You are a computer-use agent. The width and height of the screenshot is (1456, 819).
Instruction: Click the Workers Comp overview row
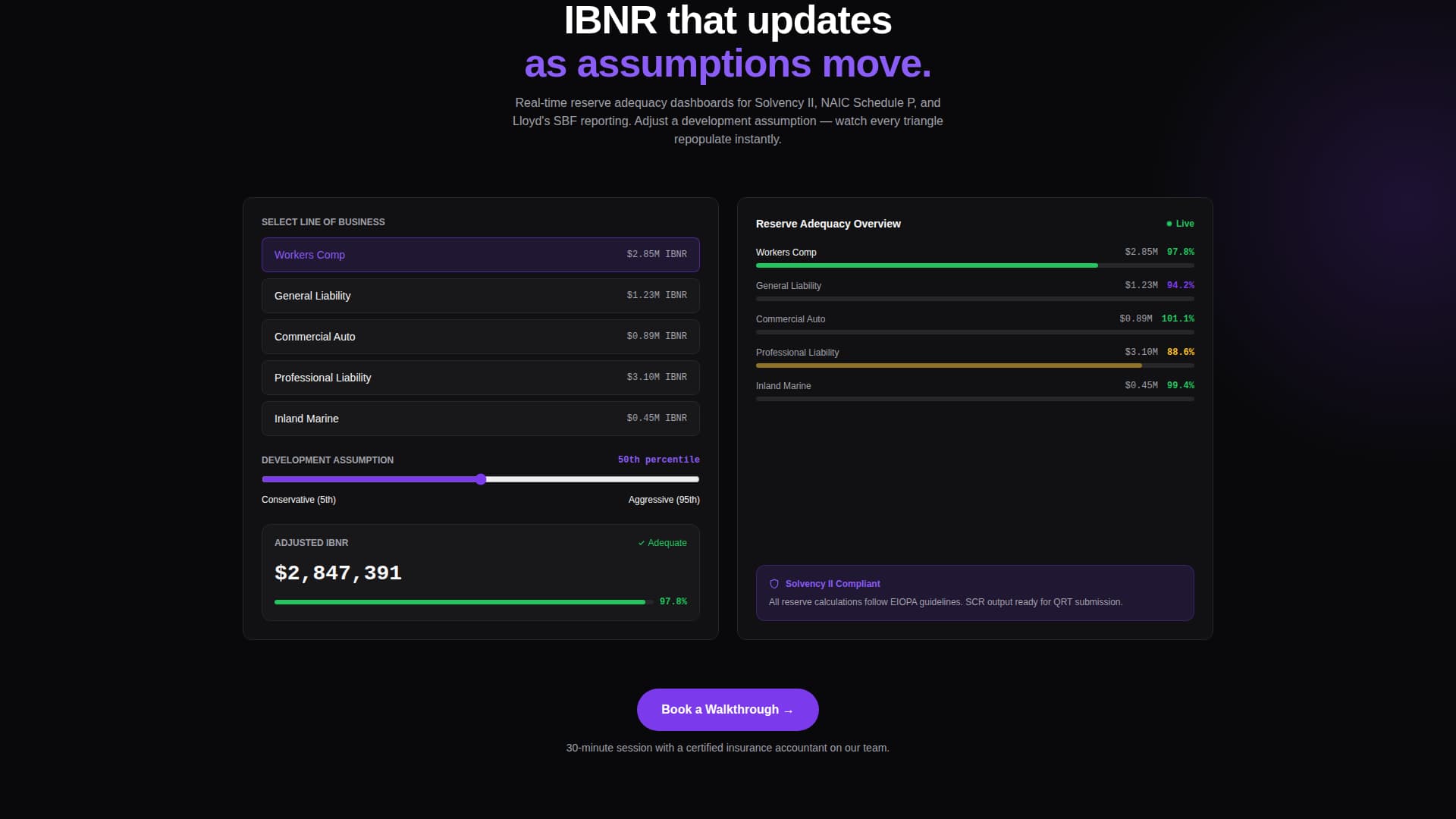pos(786,253)
